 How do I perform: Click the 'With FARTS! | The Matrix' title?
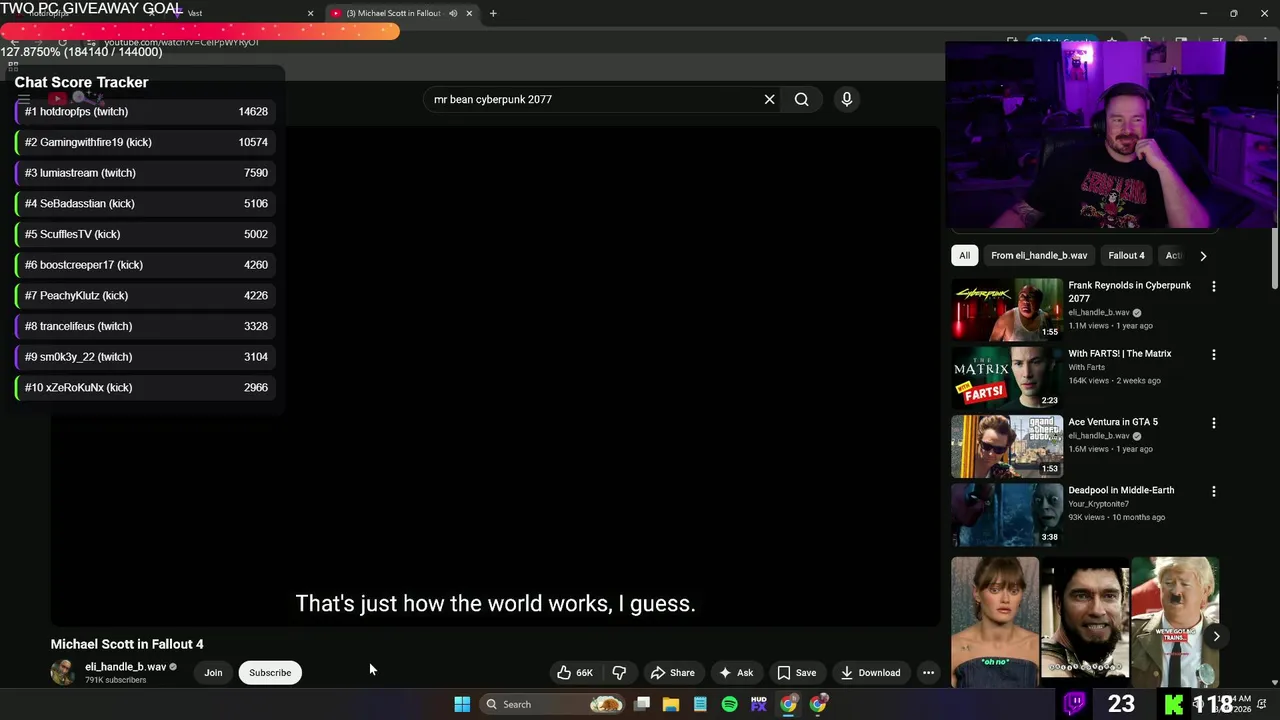click(x=1119, y=353)
